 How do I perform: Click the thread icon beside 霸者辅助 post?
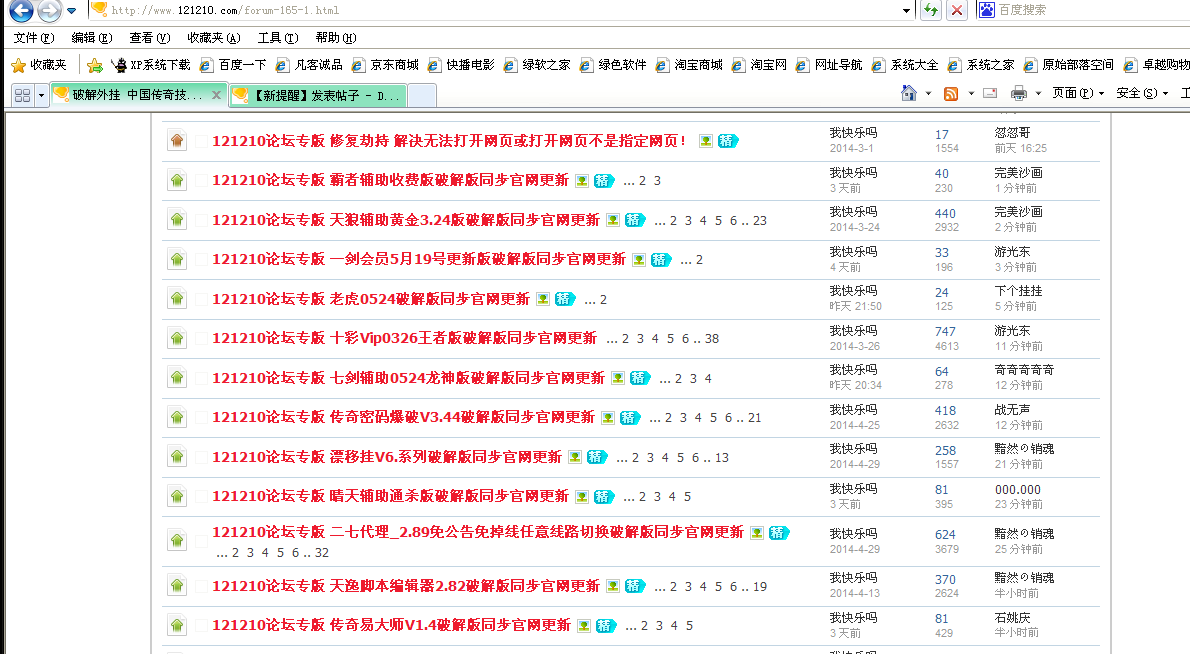tap(177, 181)
